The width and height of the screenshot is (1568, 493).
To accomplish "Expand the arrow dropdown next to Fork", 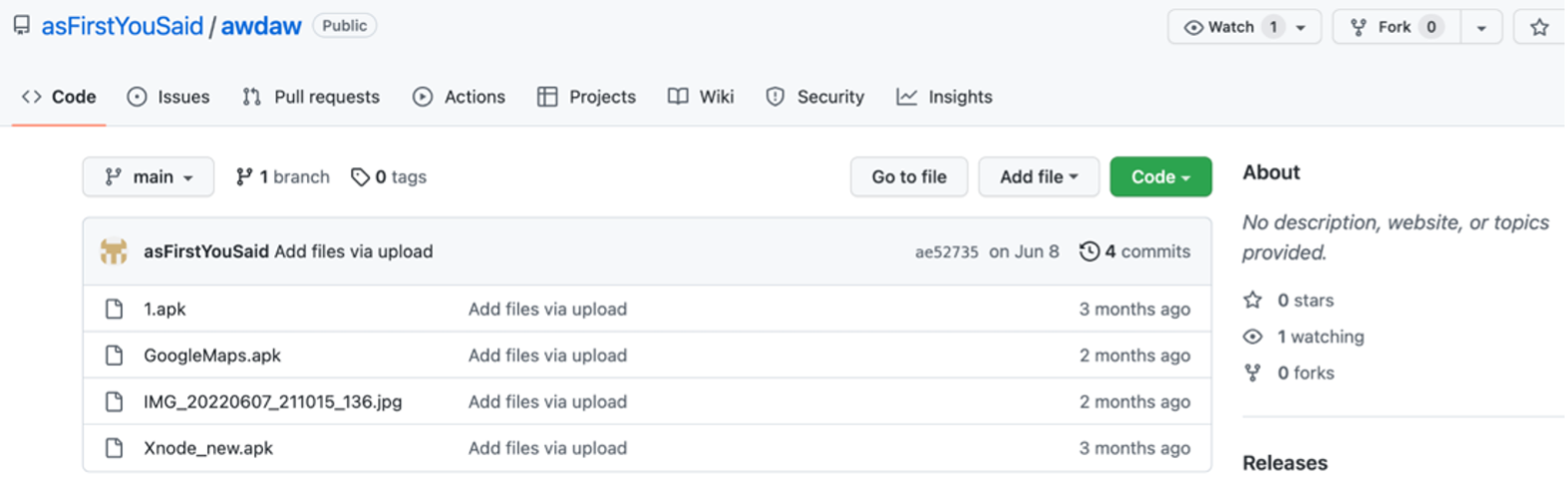I will (1481, 28).
